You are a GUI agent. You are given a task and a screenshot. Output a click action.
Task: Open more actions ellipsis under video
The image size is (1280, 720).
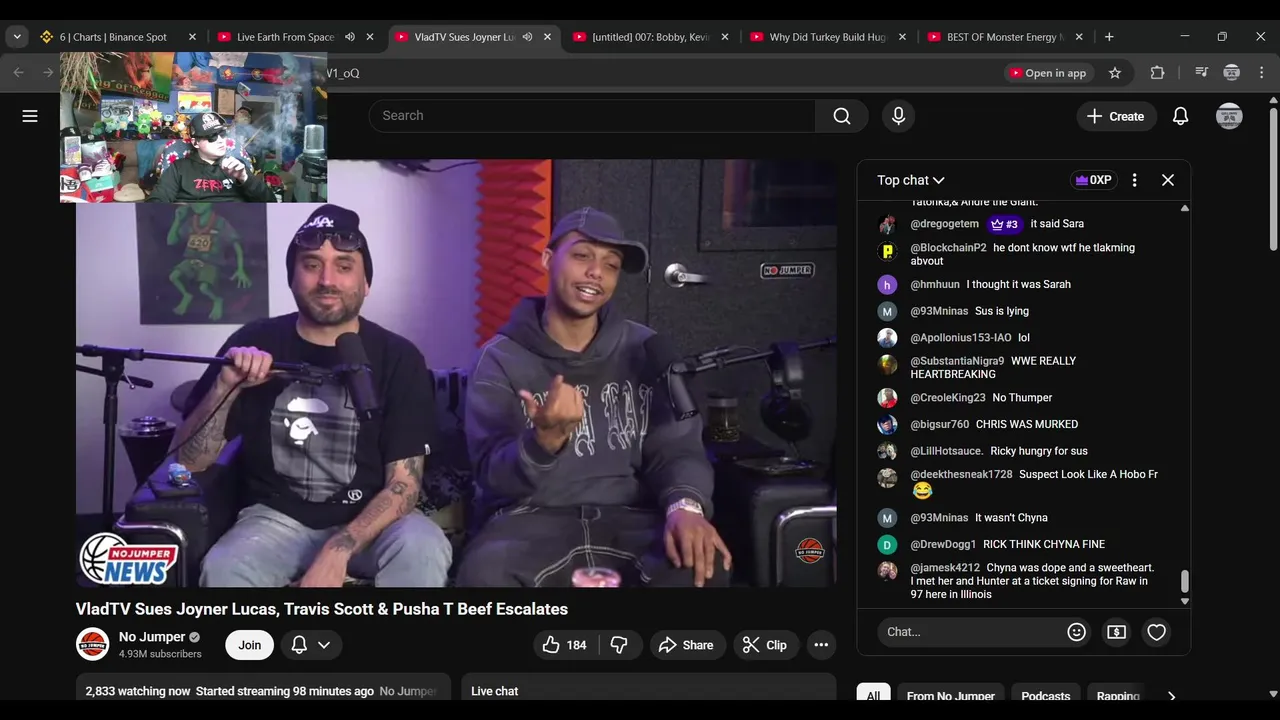tap(821, 645)
